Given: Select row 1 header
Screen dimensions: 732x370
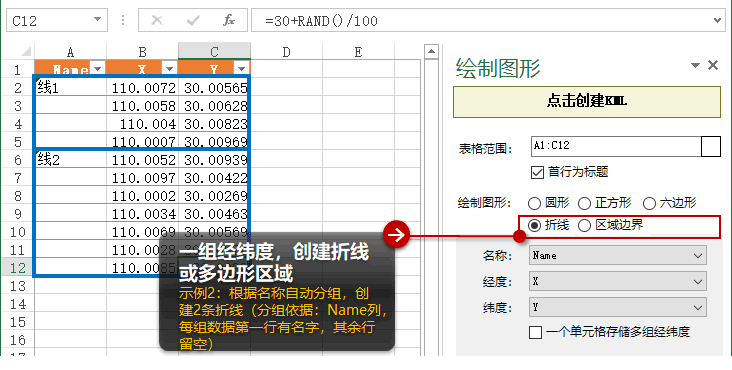Looking at the screenshot, I should (17, 70).
